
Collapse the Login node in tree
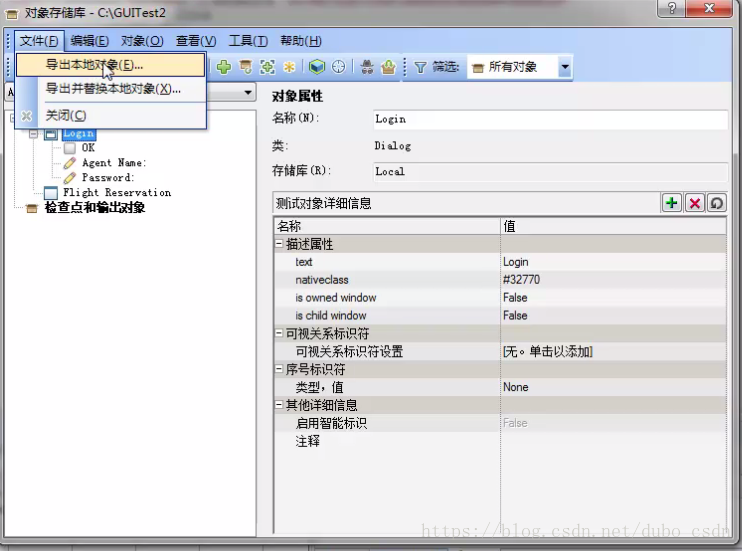click(x=33, y=134)
